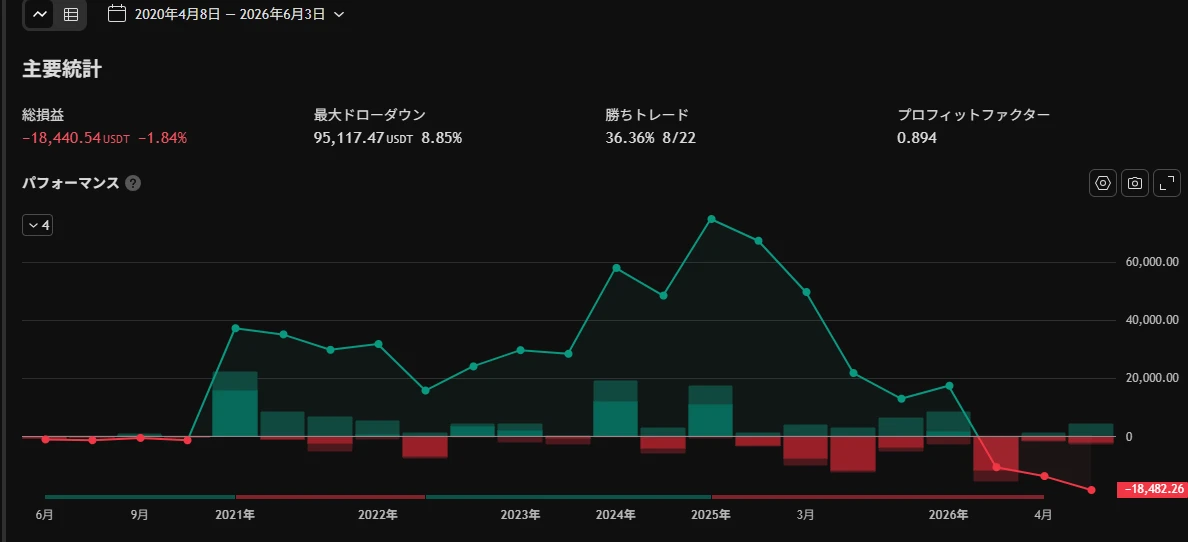Click the 2021年 time axis label
Image resolution: width=1188 pixels, height=542 pixels.
click(236, 515)
